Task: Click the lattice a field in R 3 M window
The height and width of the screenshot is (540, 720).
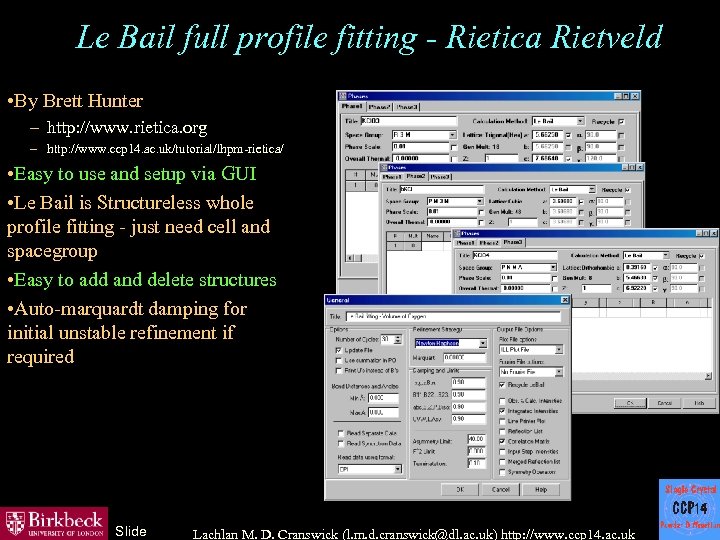Action: click(547, 135)
